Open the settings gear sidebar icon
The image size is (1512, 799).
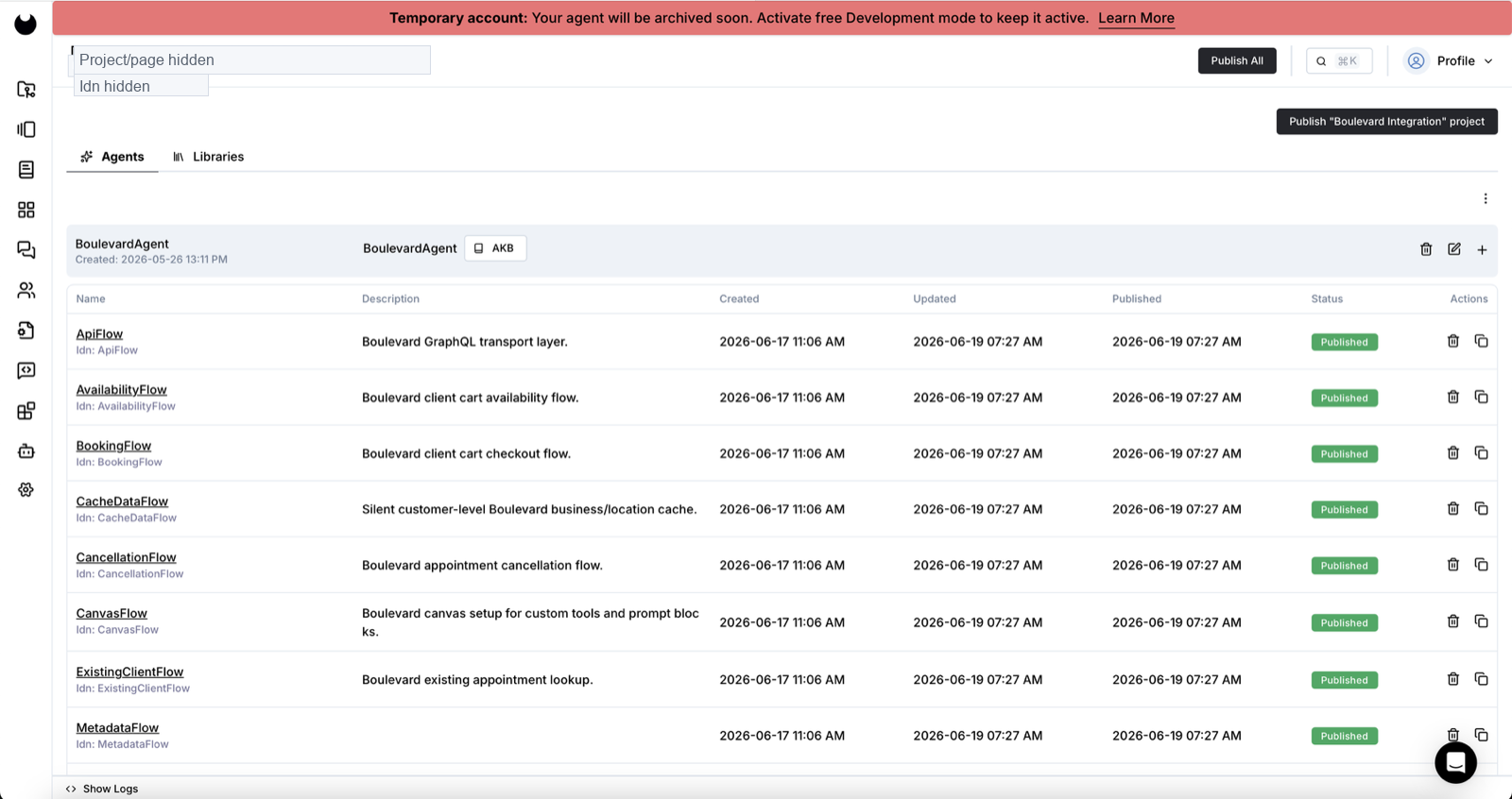26,490
